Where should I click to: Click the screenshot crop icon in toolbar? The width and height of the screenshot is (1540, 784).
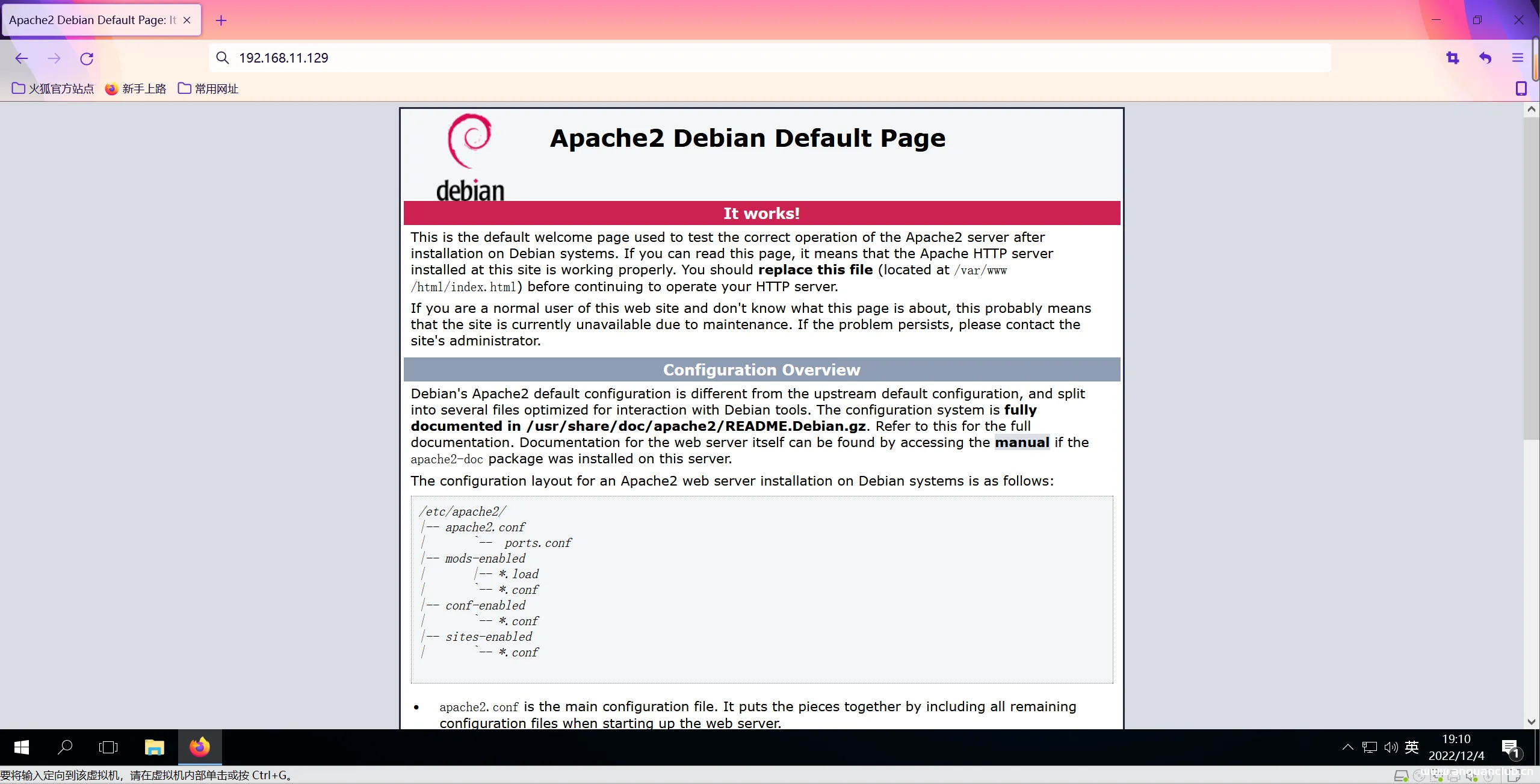pyautogui.click(x=1453, y=58)
